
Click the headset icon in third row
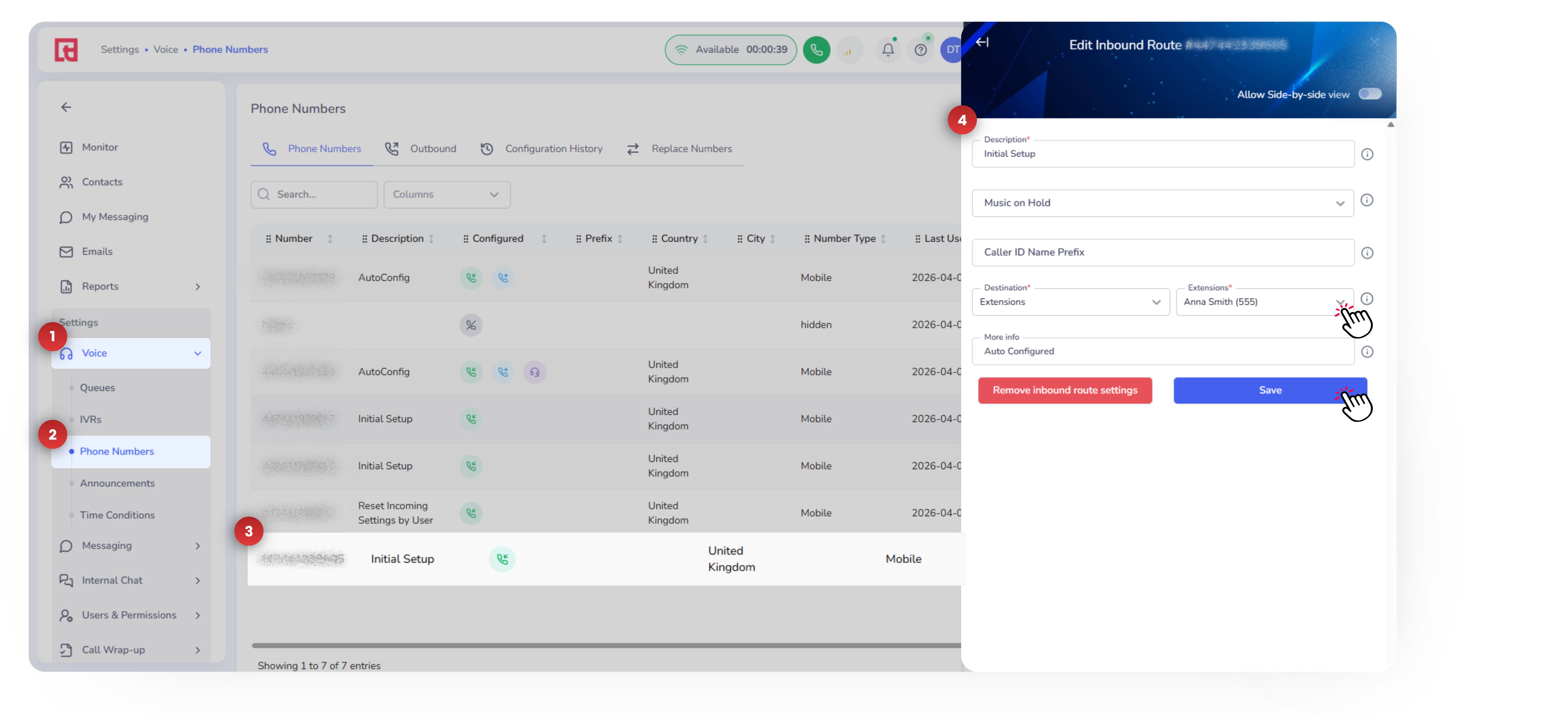(534, 372)
